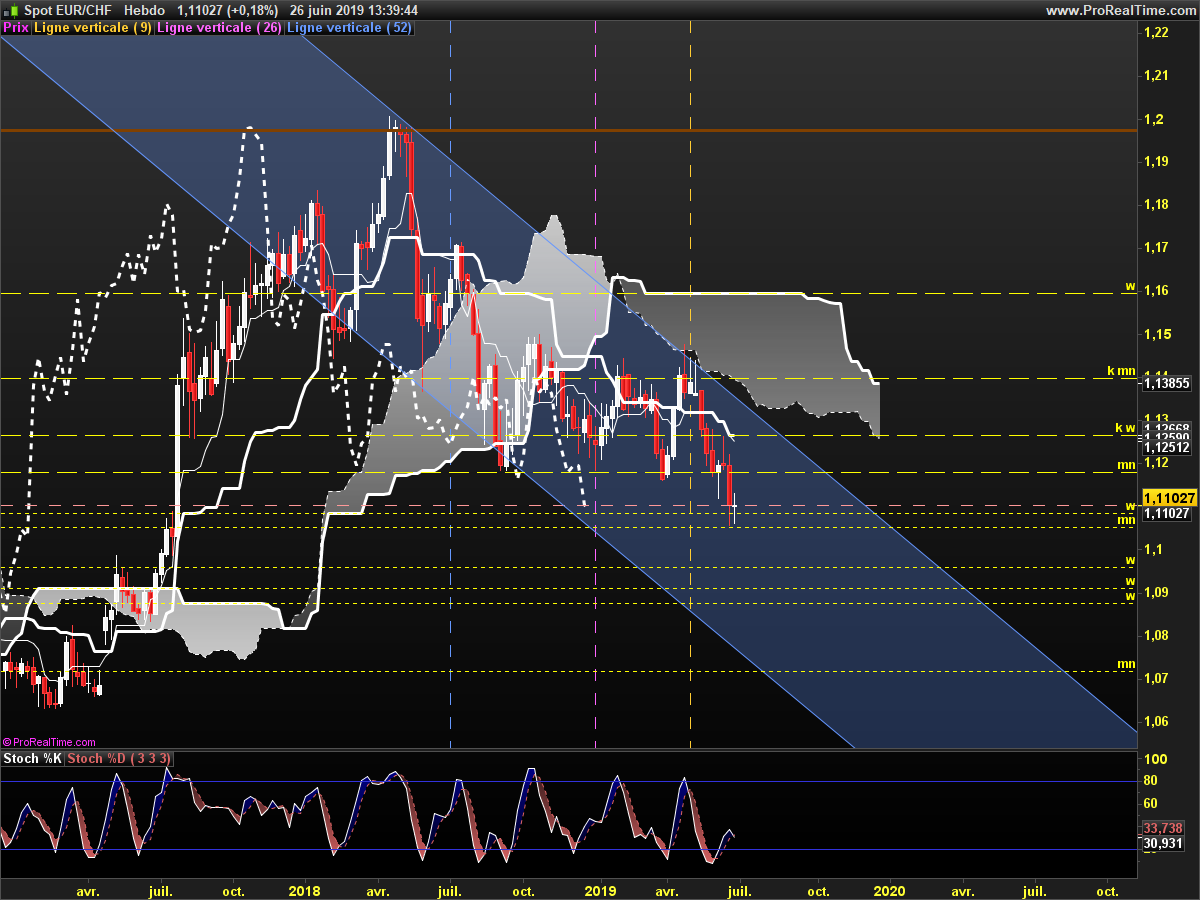Click the ©ProRealTime.com link in the chart

49,742
